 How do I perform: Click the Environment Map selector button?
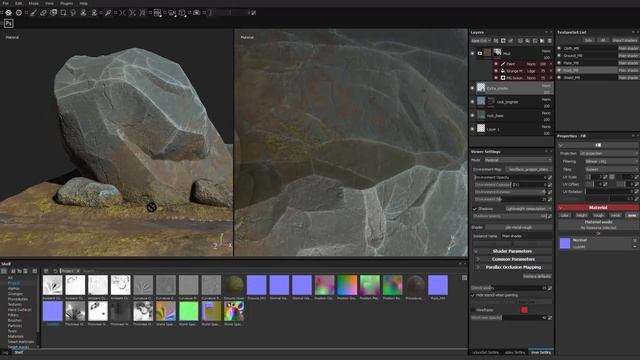tap(529, 169)
